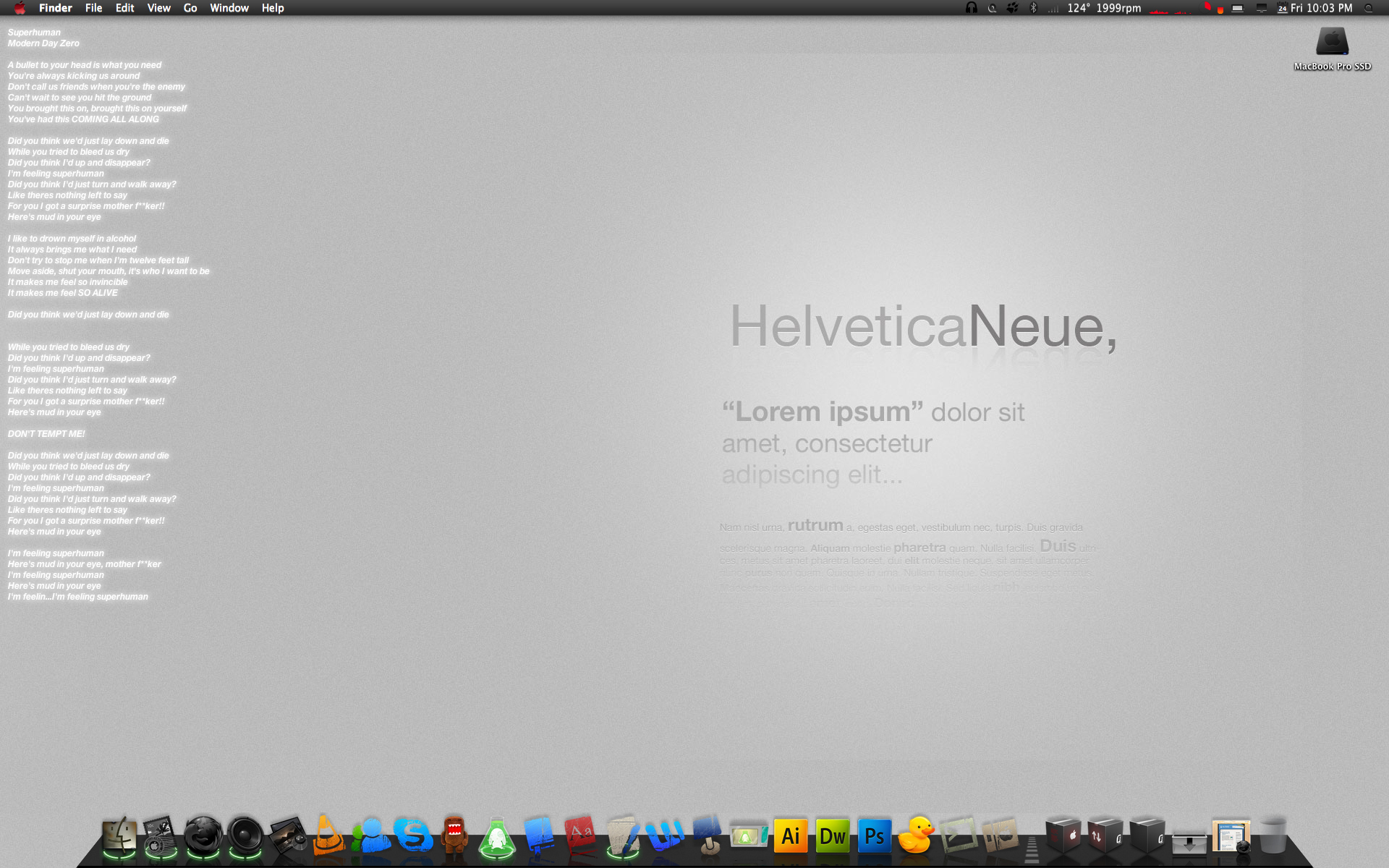Viewport: 1389px width, 868px height.
Task: Launch Dreamweaver from the dock
Action: (x=832, y=837)
